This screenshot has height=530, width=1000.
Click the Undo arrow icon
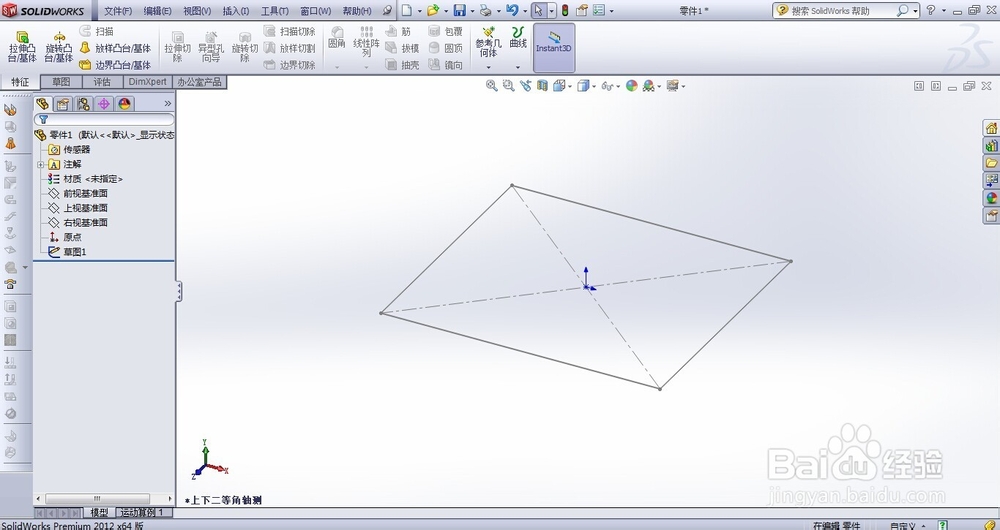click(x=511, y=10)
